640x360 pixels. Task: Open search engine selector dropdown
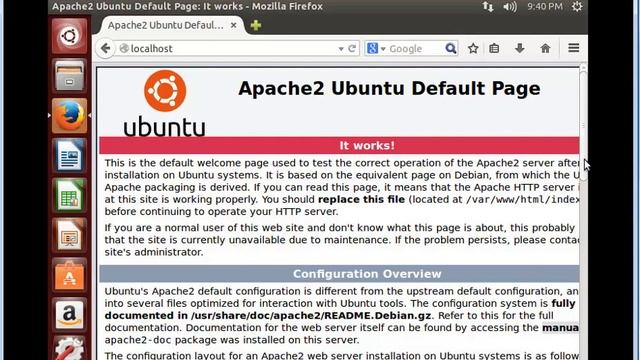pyautogui.click(x=383, y=49)
